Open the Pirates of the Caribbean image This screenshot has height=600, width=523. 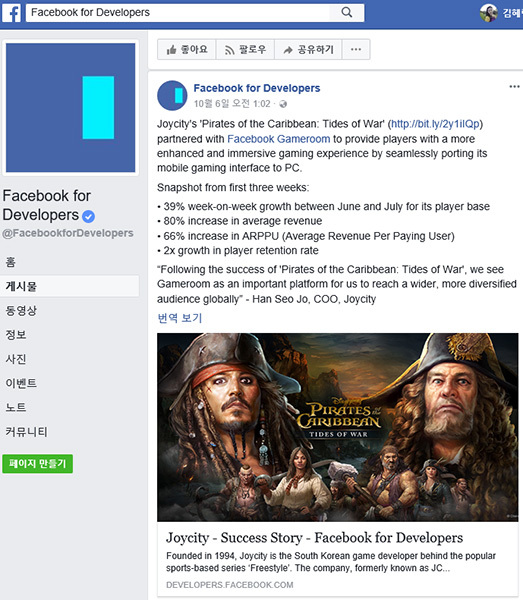(338, 427)
